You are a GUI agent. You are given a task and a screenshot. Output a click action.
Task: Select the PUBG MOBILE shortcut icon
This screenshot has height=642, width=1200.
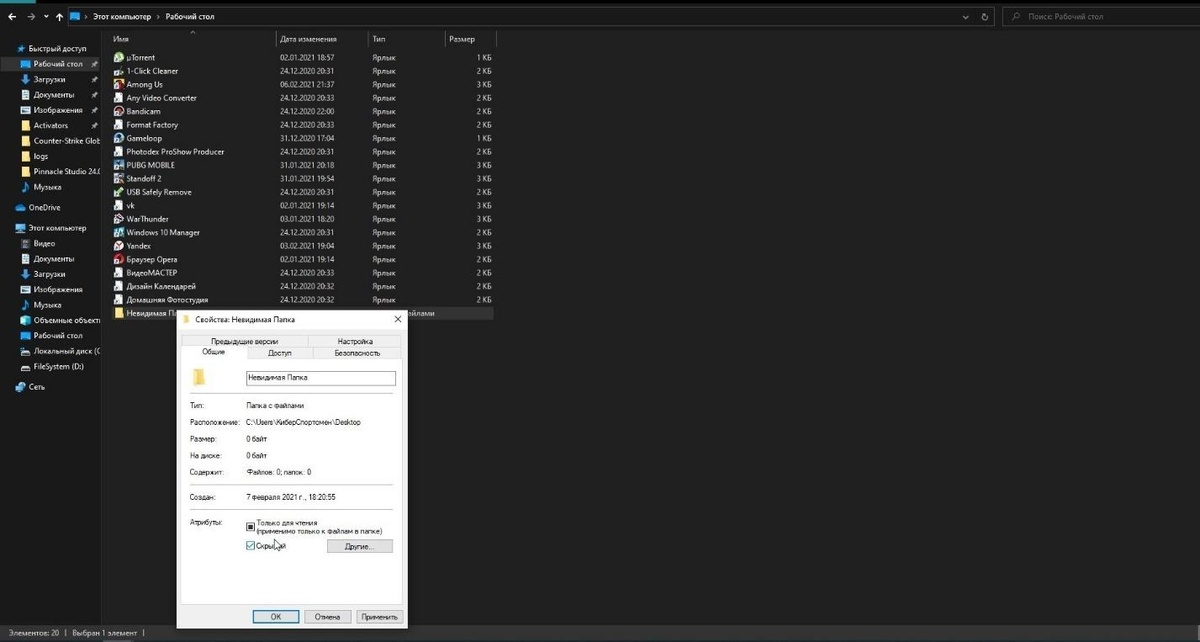(x=119, y=165)
